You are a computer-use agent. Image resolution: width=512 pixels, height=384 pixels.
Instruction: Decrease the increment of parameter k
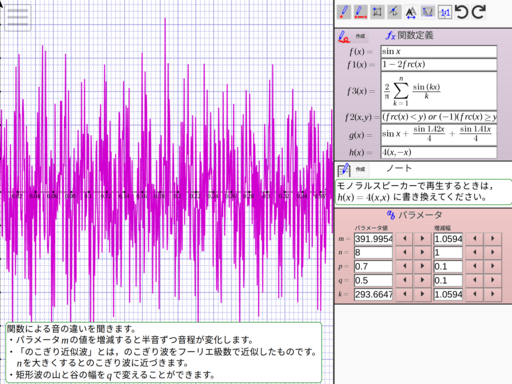(x=475, y=294)
